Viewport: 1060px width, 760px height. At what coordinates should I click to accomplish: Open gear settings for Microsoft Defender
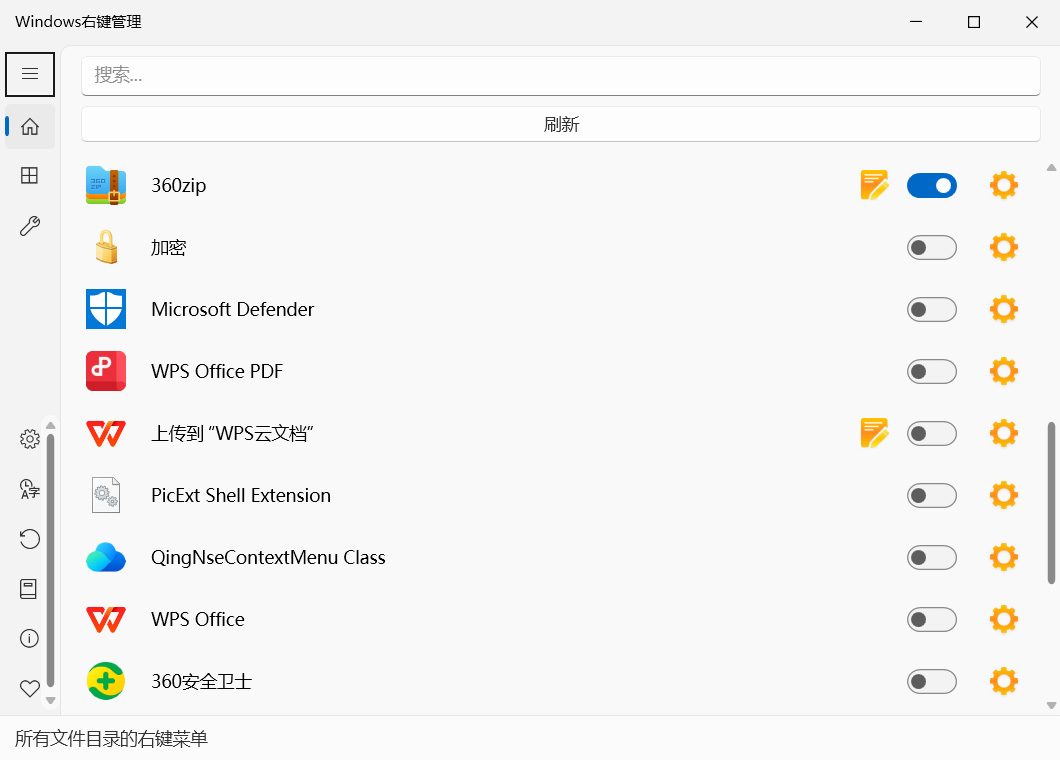tap(1004, 309)
